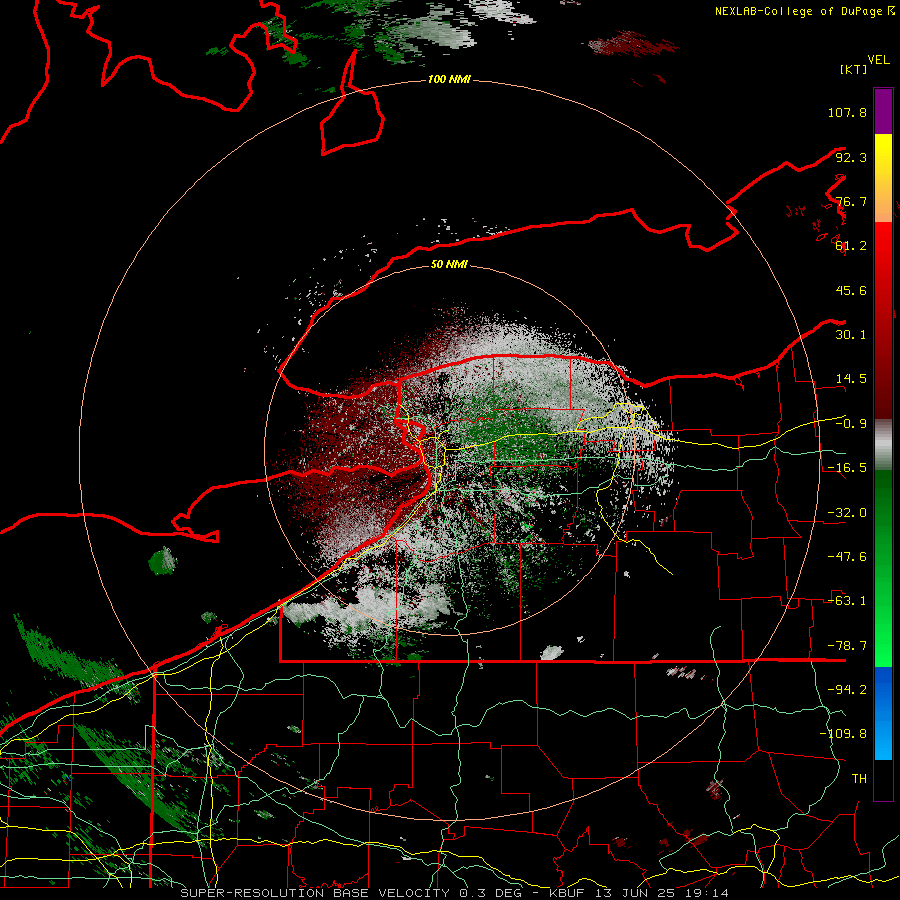The height and width of the screenshot is (900, 900).
Task: Click the gray near-zero segment of color bar
Action: pyautogui.click(x=883, y=445)
